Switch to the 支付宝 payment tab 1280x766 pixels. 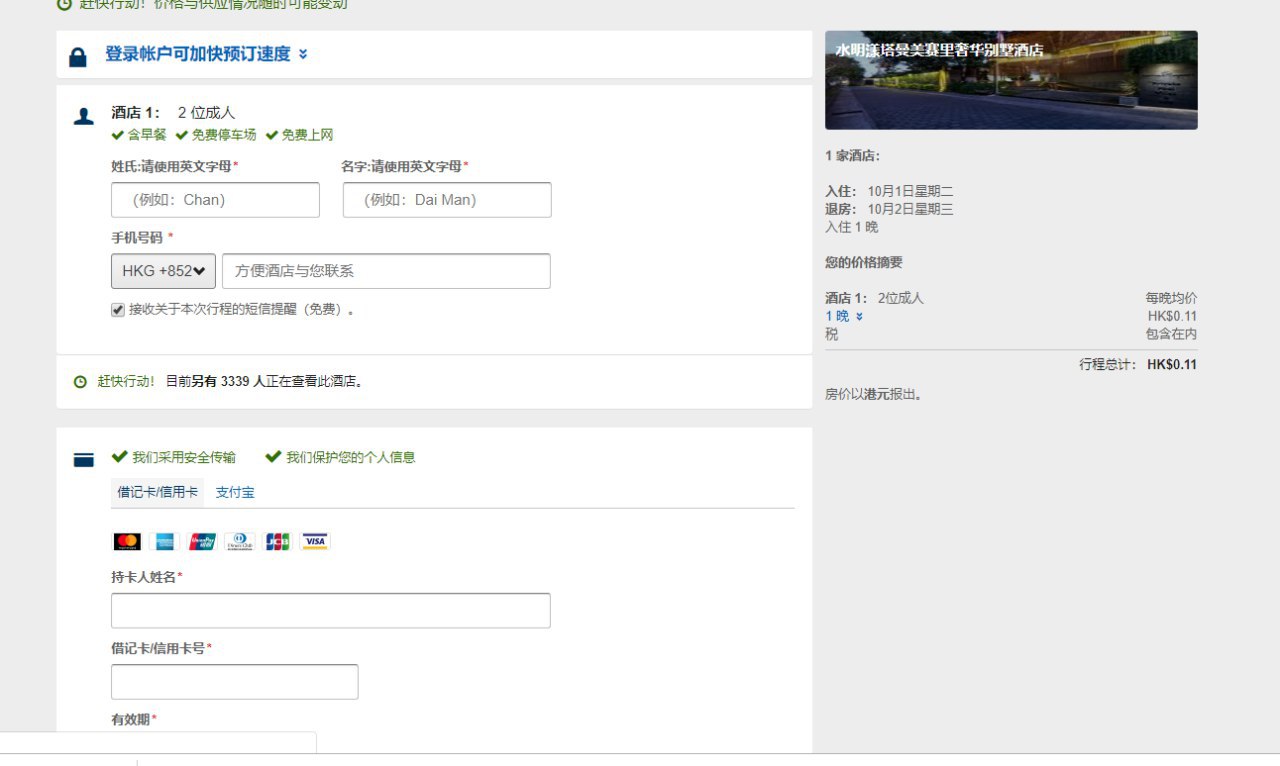[235, 492]
